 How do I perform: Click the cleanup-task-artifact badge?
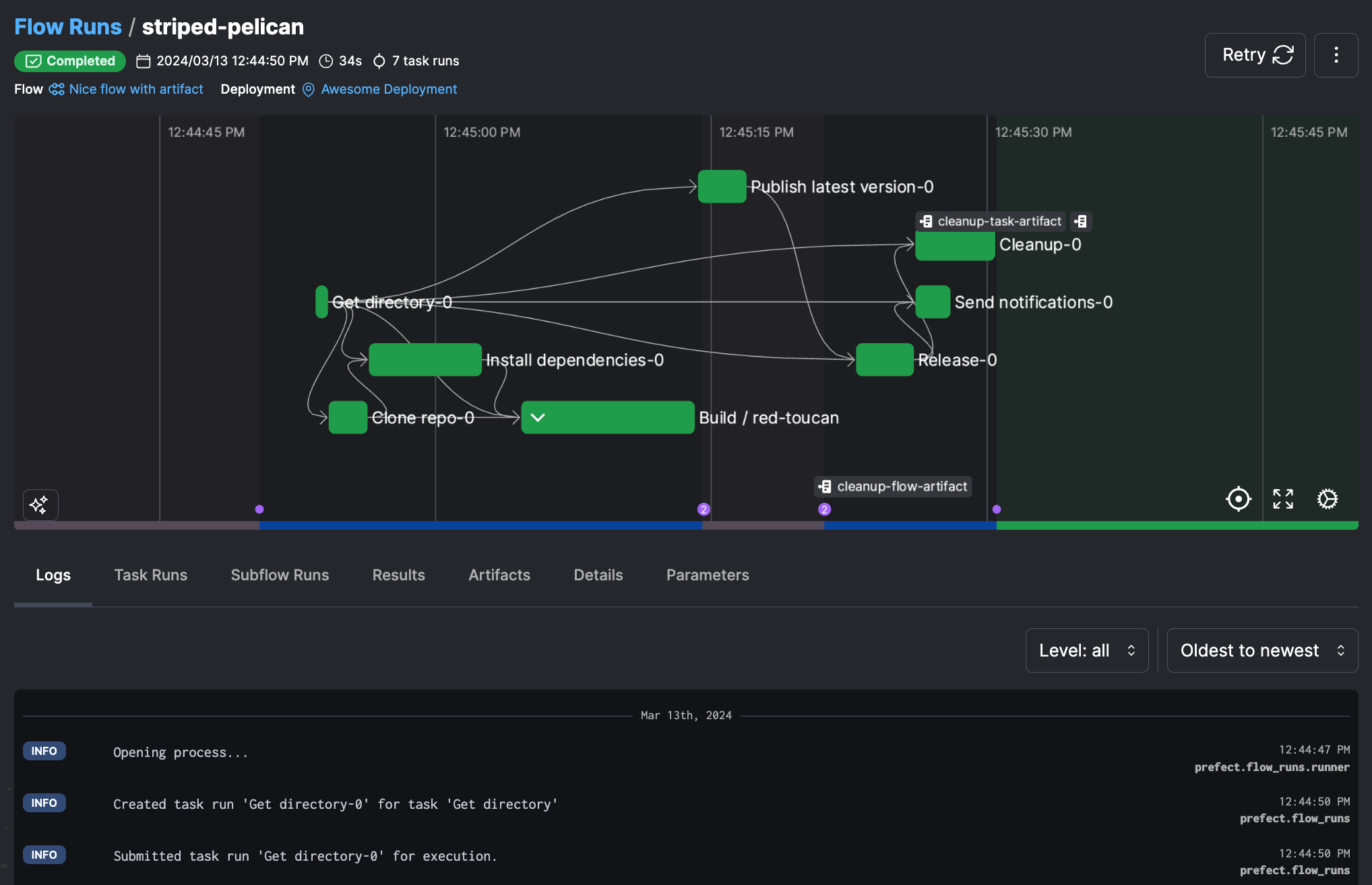991,221
